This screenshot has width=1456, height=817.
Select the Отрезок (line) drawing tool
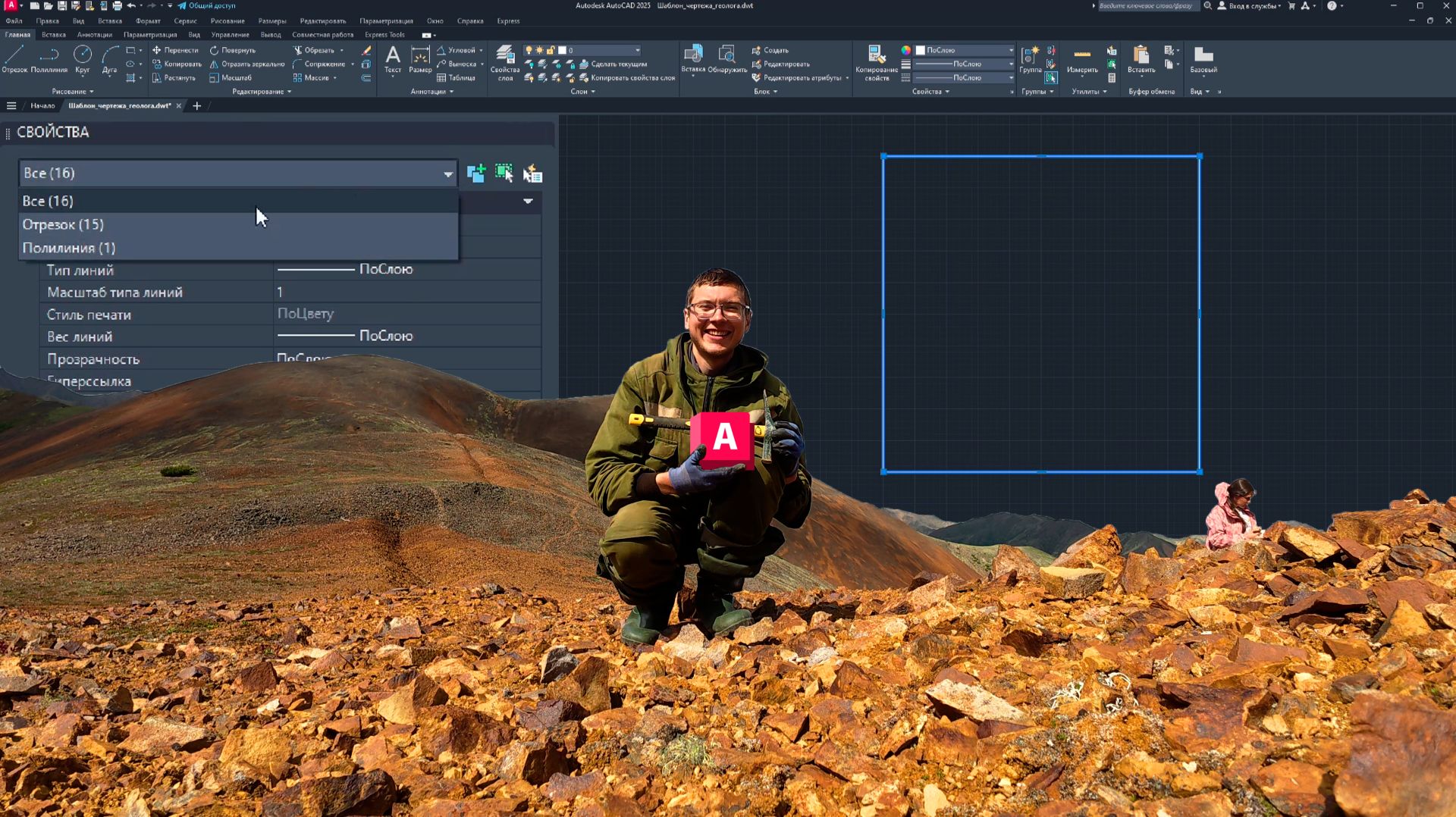[x=14, y=59]
